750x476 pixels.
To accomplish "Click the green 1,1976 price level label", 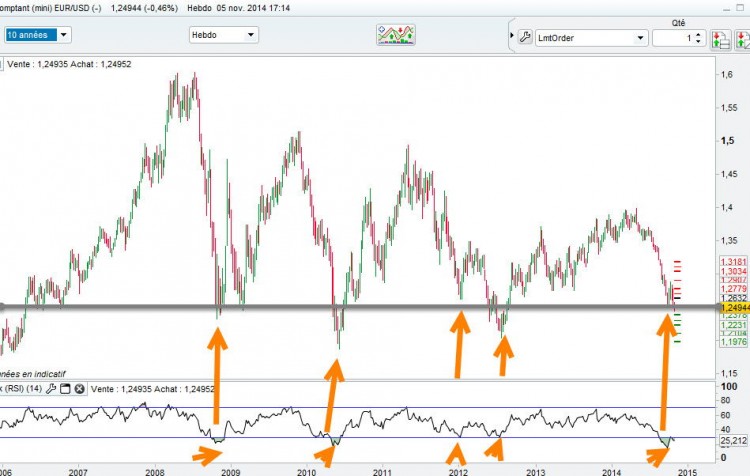I will 733,342.
